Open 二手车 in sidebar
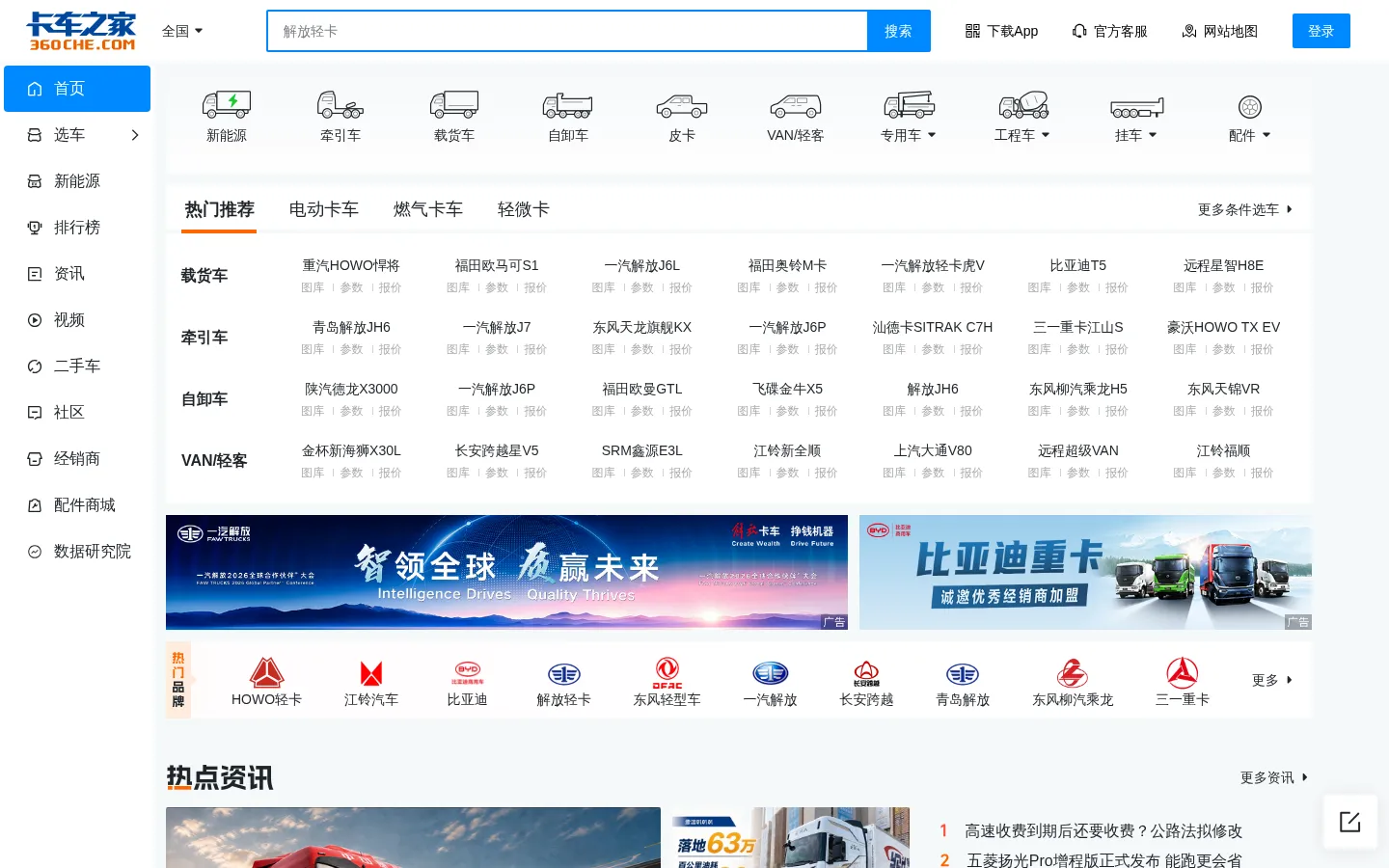The height and width of the screenshot is (868, 1389). [77, 366]
